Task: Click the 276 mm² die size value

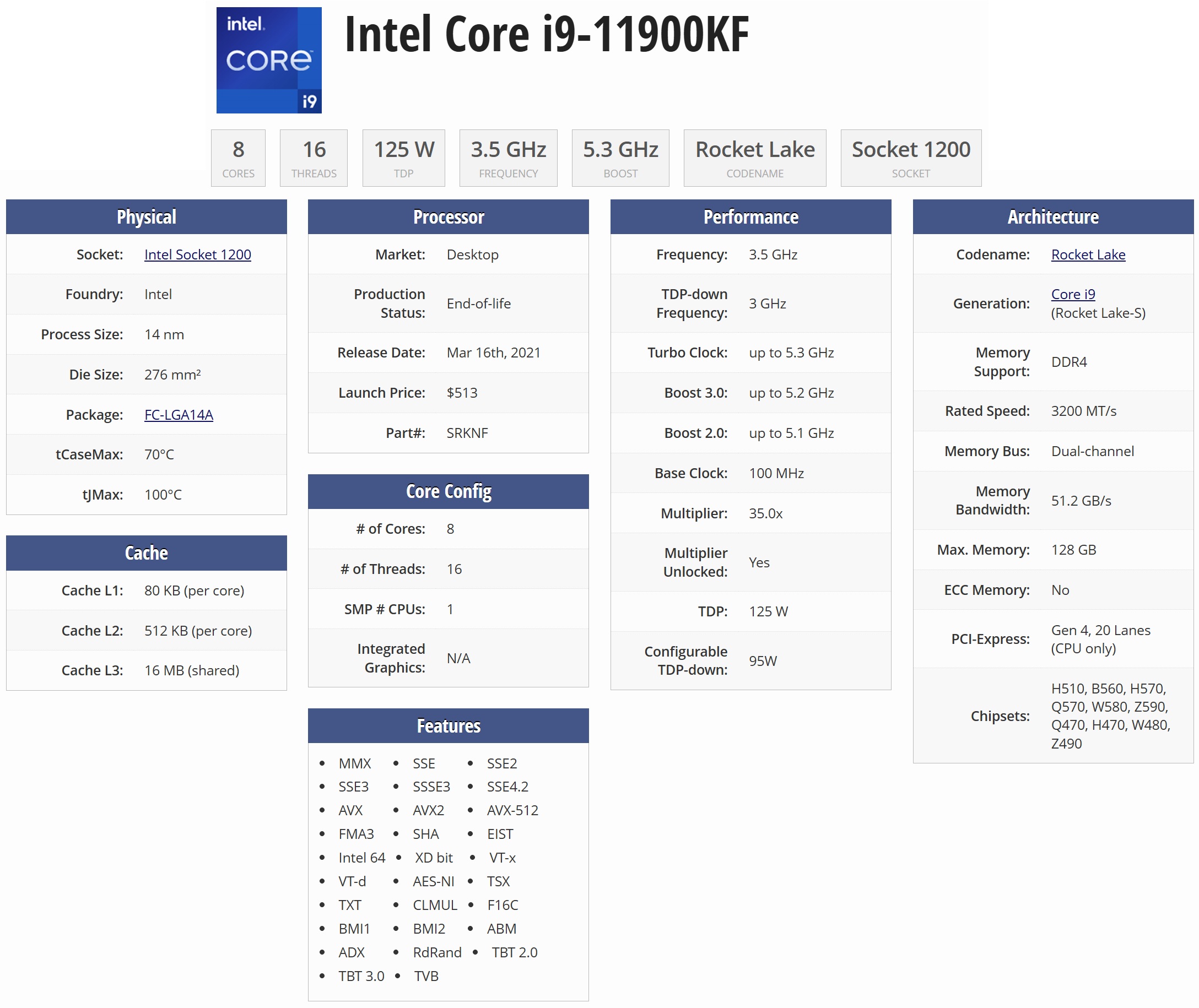Action: 172,375
